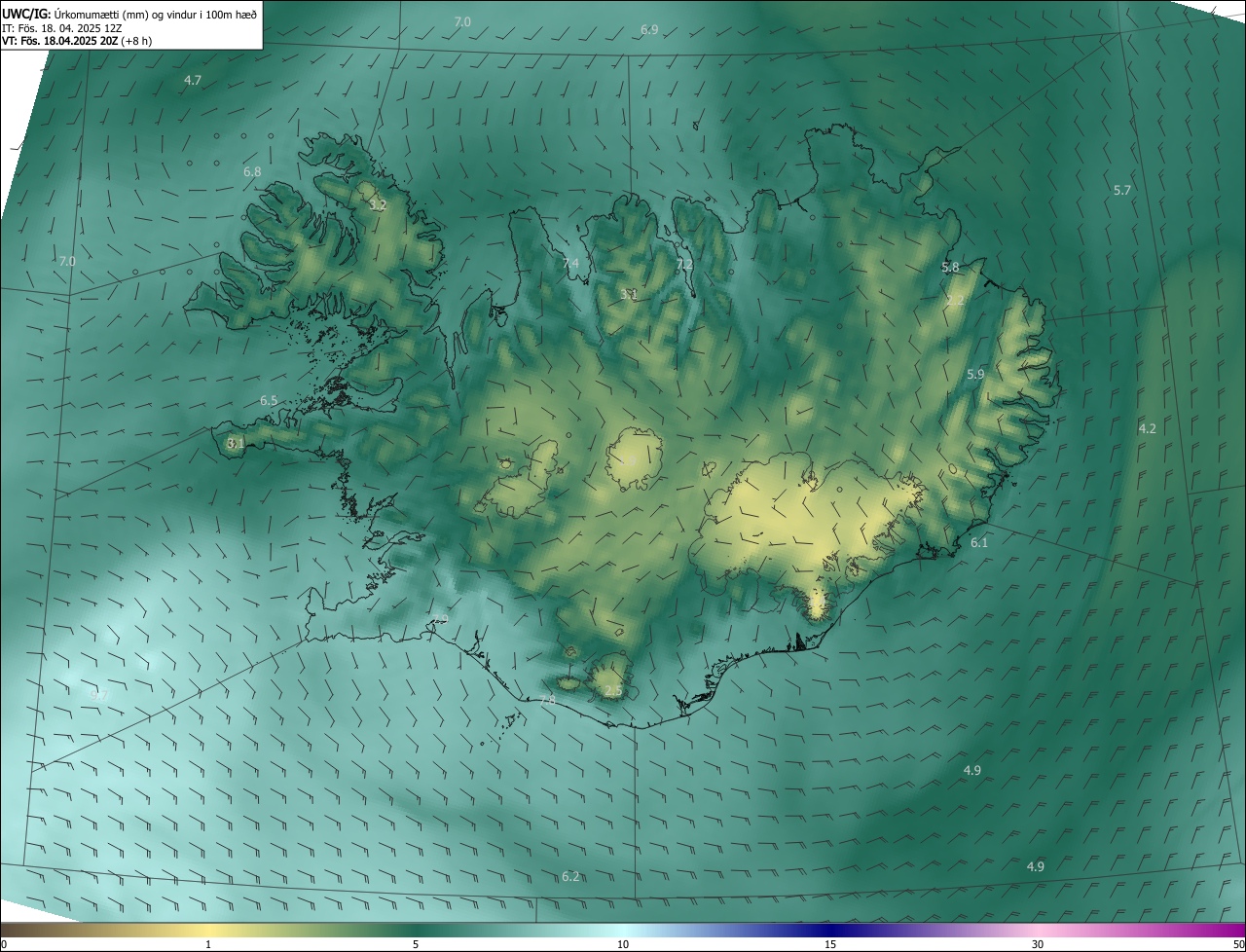Viewport: 1246px width, 952px height.
Task: Click the 6.5 value label
Action: pos(269,400)
